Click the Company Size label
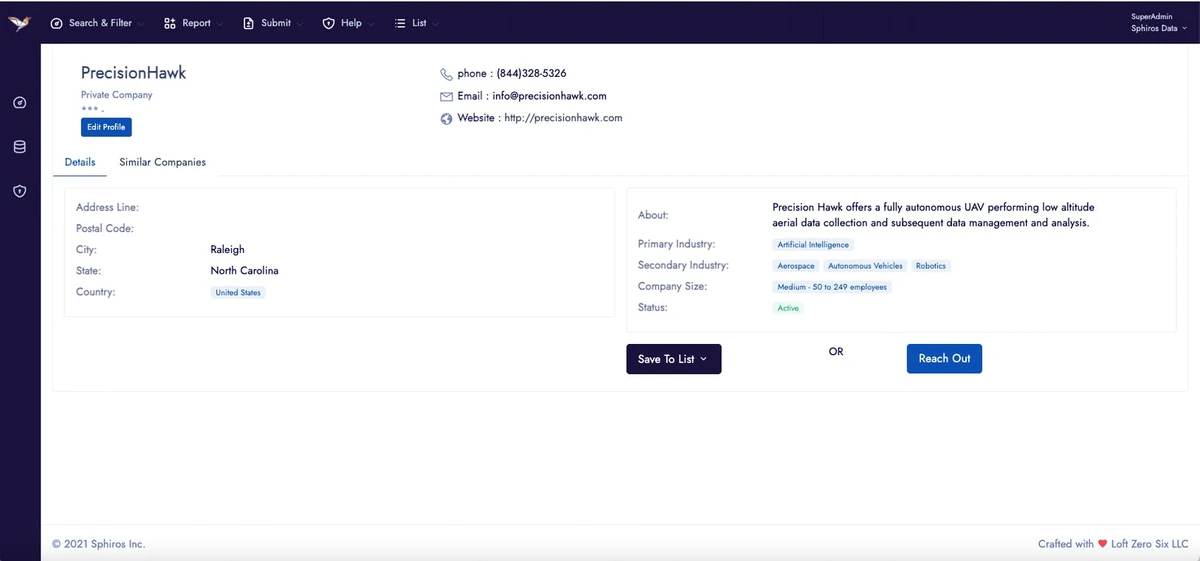This screenshot has width=1200, height=561. [x=672, y=287]
